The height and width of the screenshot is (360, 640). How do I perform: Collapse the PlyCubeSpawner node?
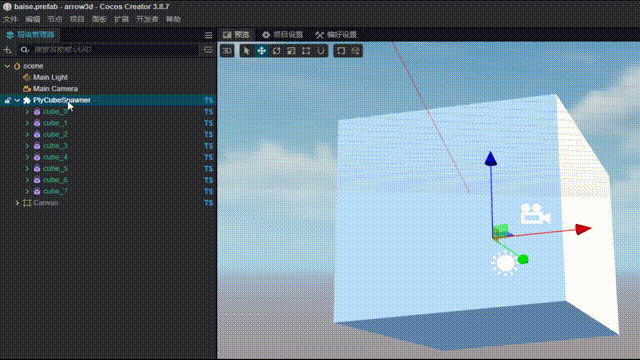pyautogui.click(x=17, y=100)
